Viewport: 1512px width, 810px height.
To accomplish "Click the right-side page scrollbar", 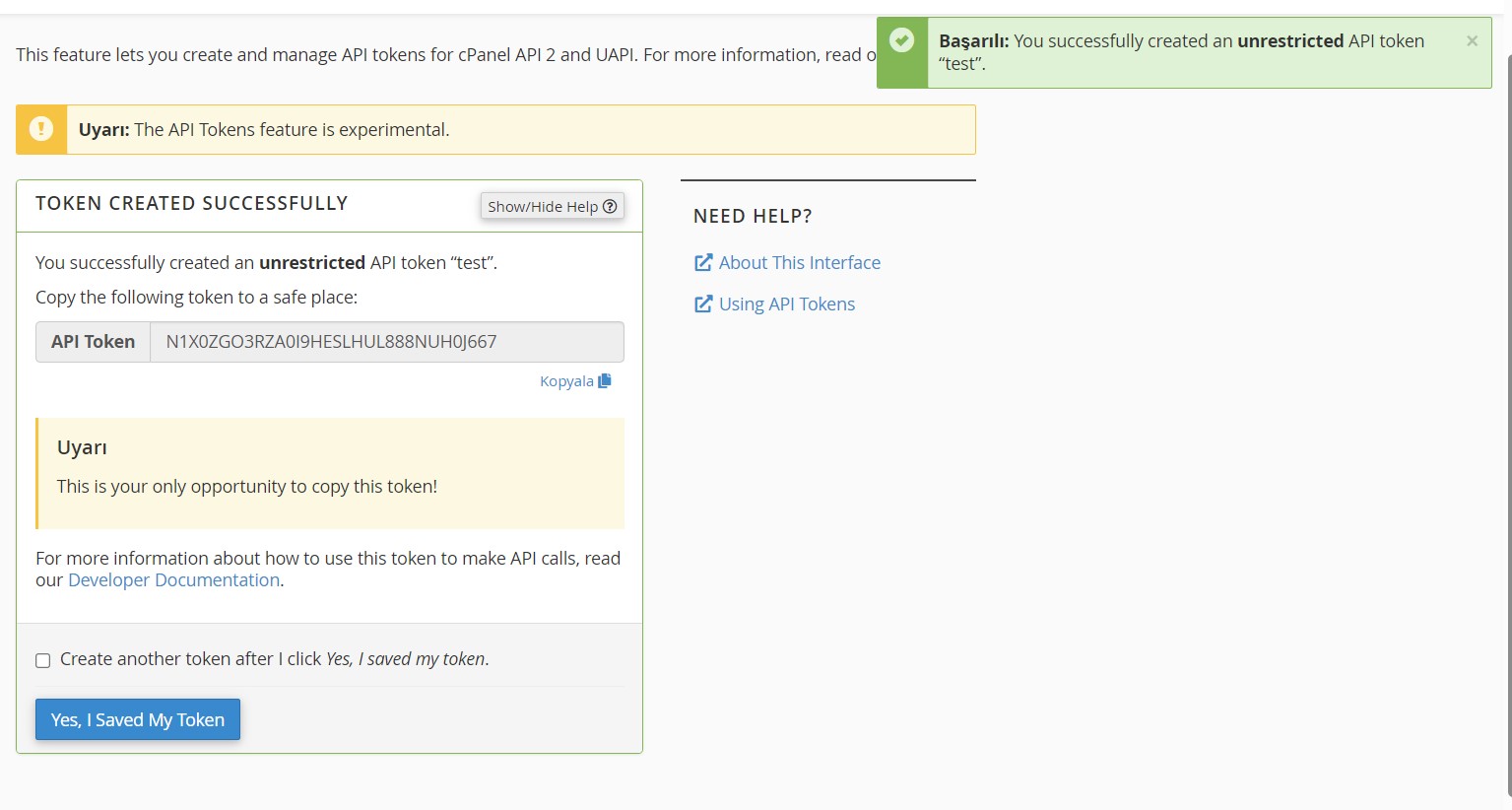I will (1507, 424).
